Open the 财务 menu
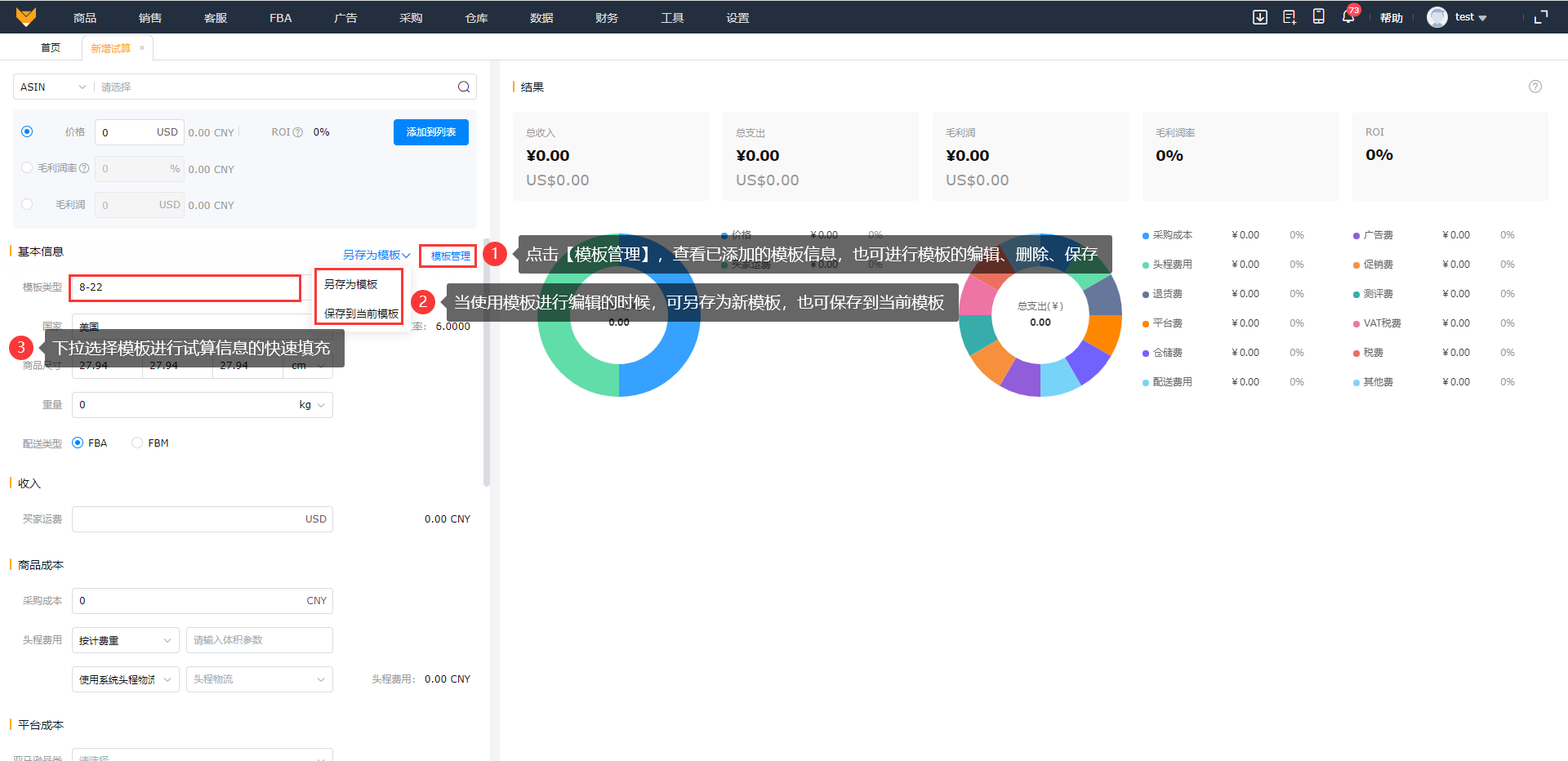 coord(607,18)
